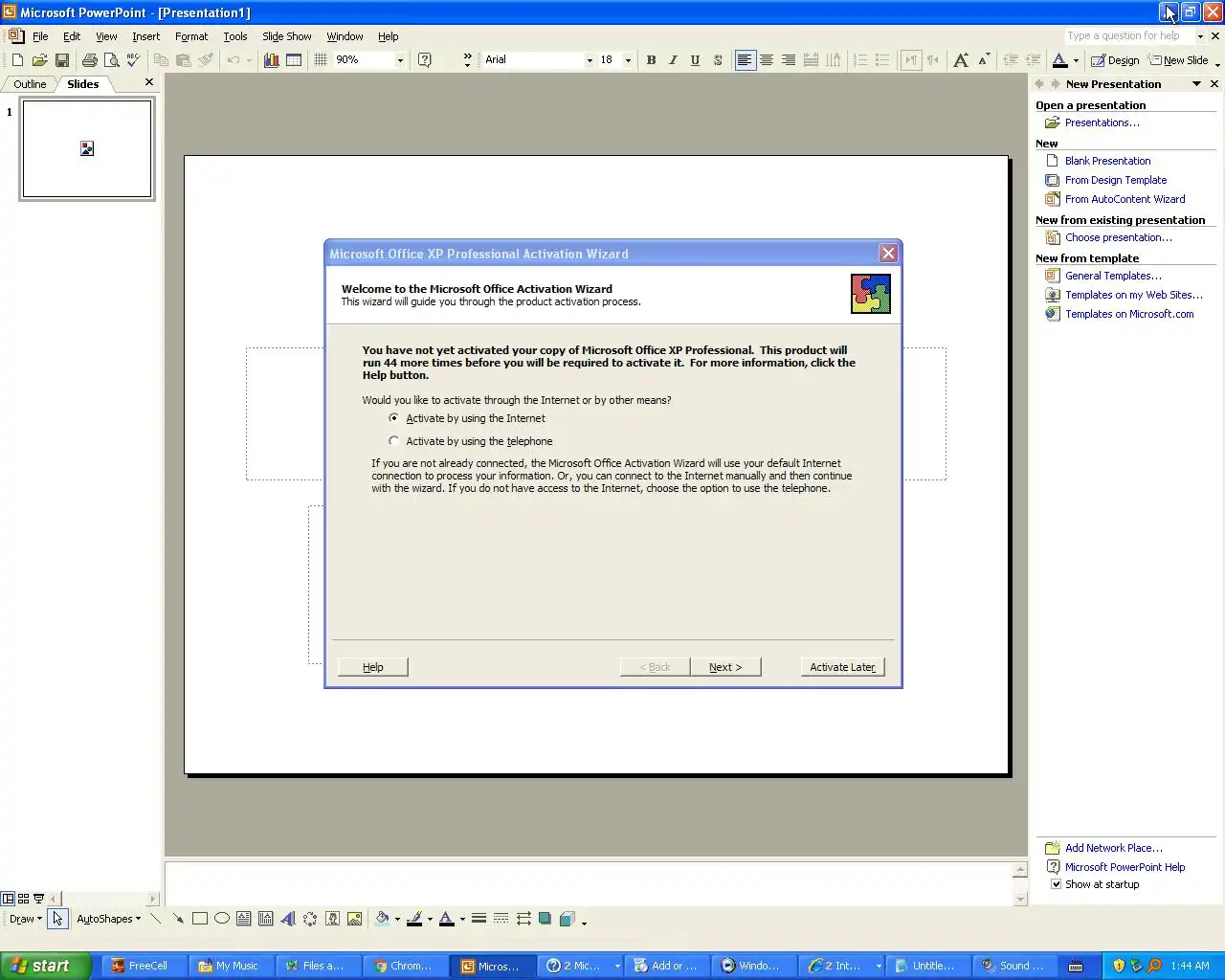Expand the Draw menu dropdown

(26, 919)
